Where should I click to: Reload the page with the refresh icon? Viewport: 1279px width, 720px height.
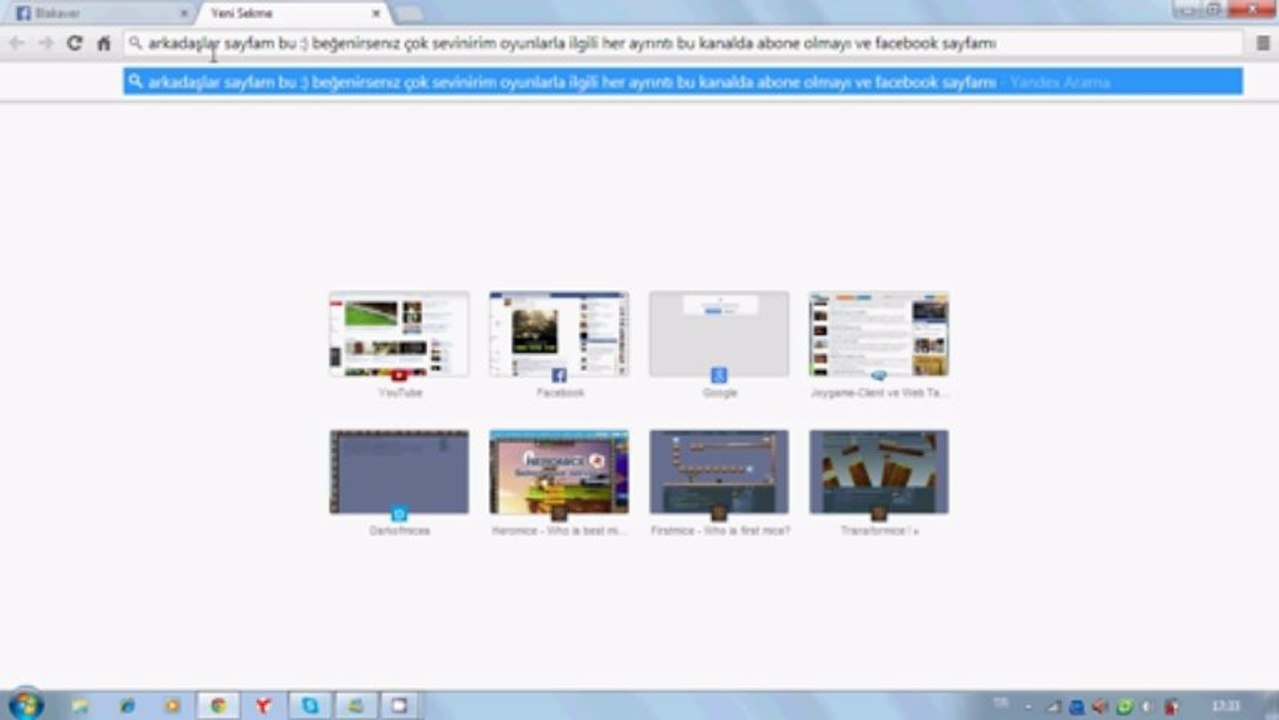pyautogui.click(x=74, y=43)
